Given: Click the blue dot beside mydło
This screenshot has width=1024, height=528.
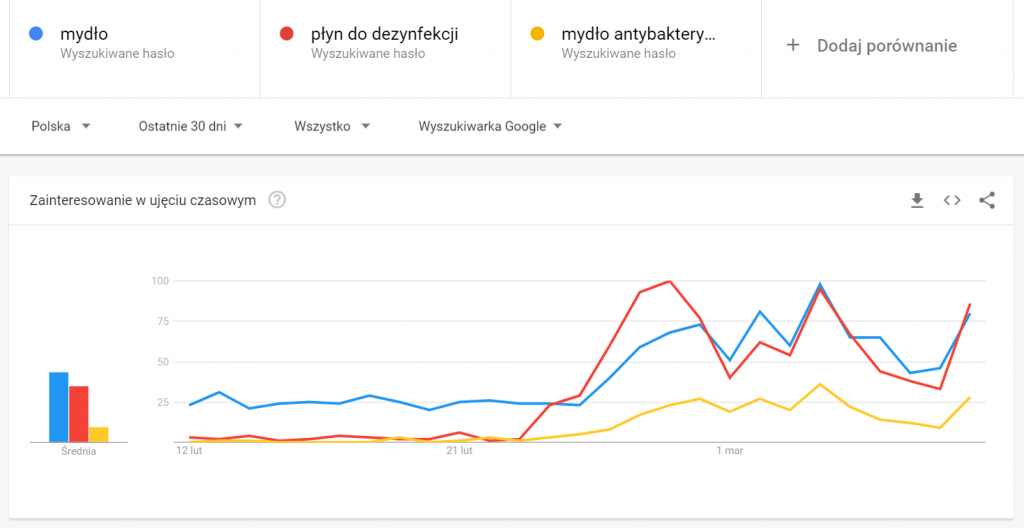Looking at the screenshot, I should pyautogui.click(x=36, y=34).
